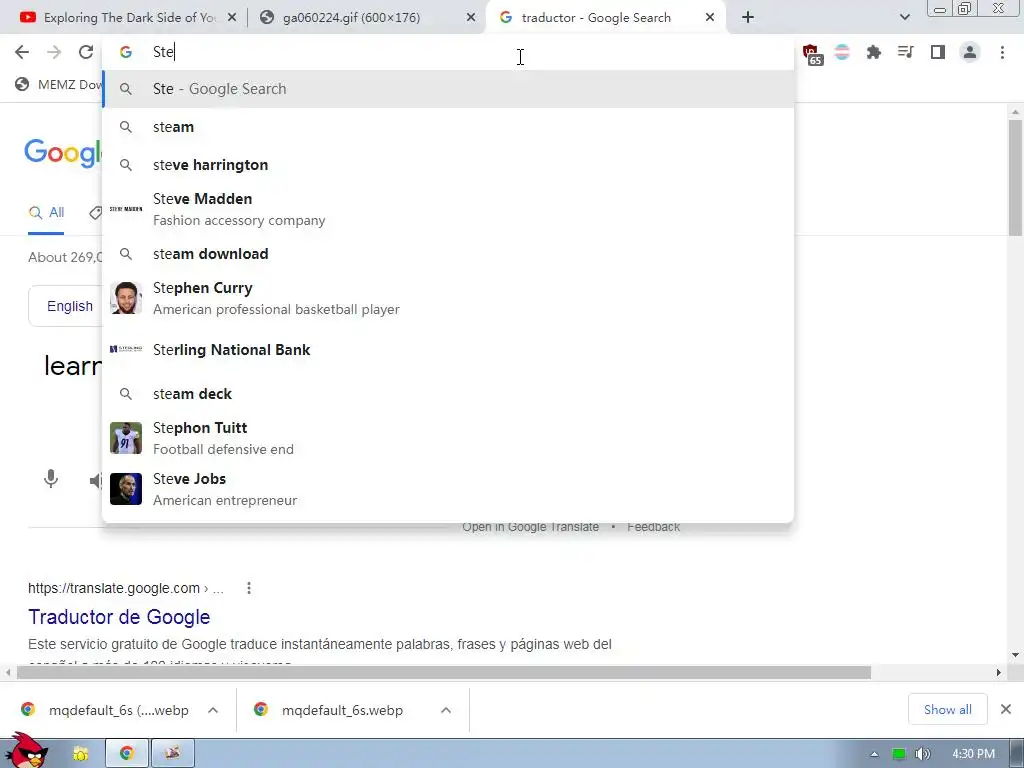Open the English language selector
1024x768 pixels.
tap(65, 306)
